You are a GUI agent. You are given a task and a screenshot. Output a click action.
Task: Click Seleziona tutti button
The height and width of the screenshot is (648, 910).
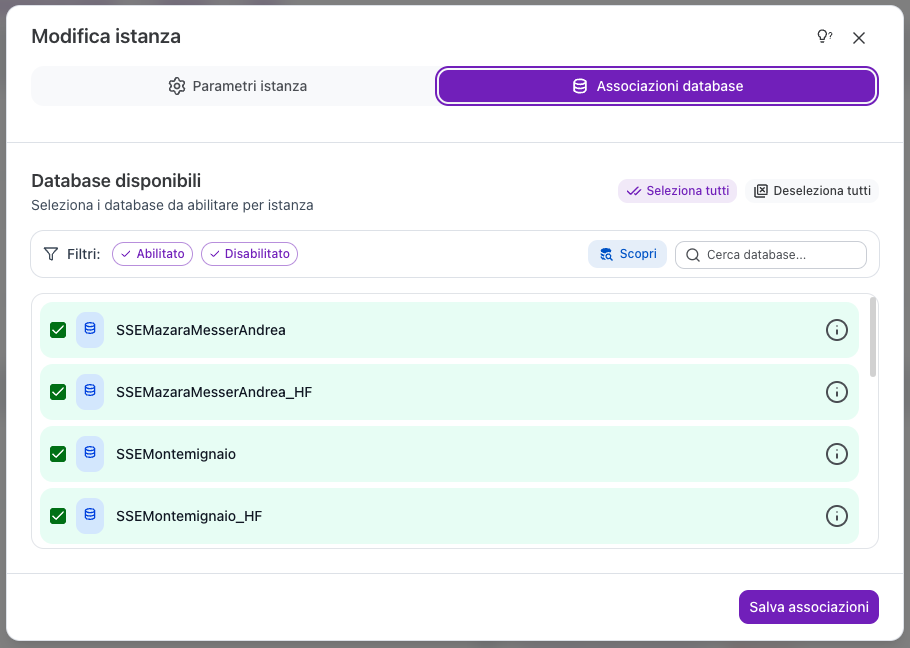pos(677,191)
